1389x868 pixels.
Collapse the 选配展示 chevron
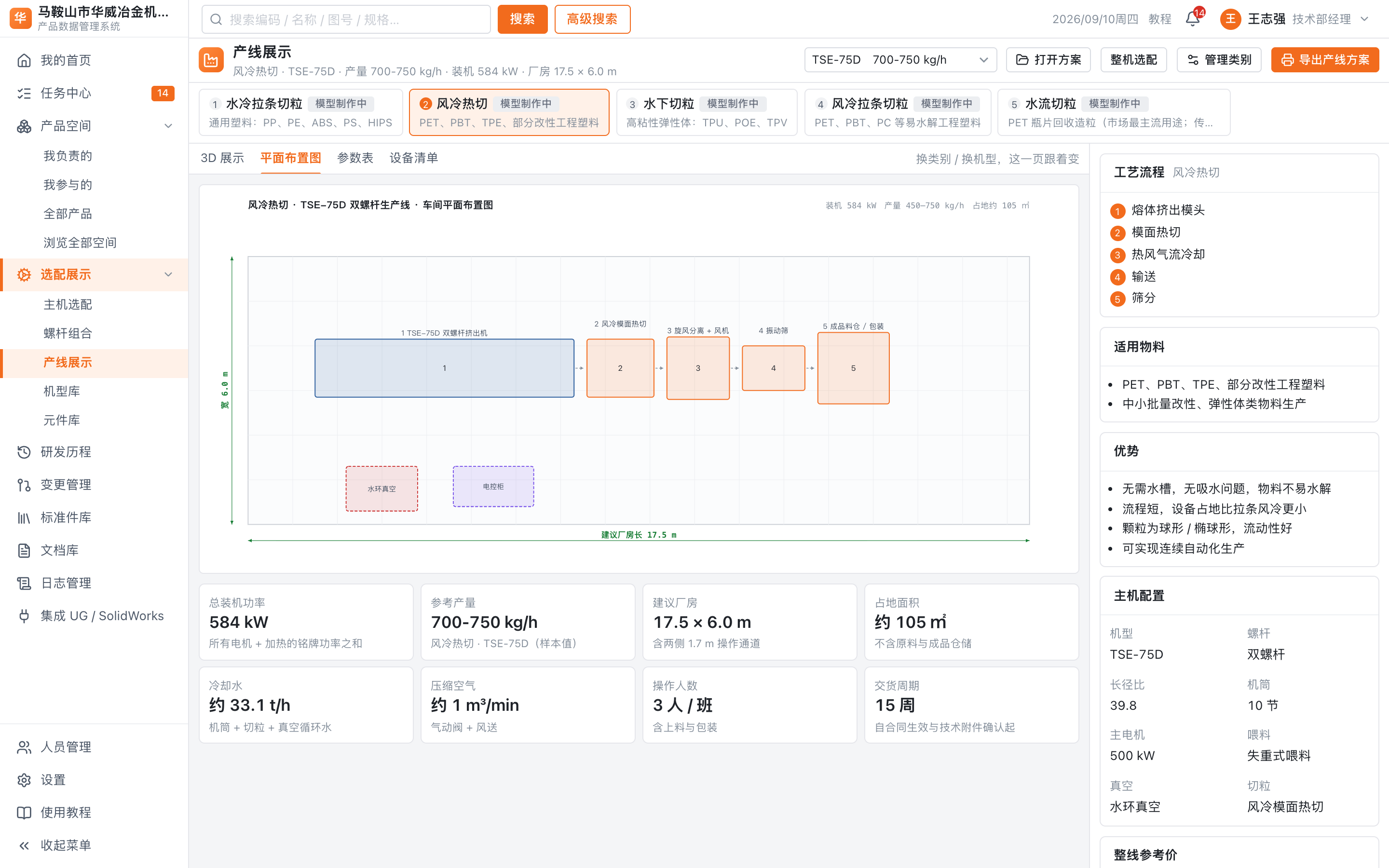tap(168, 274)
